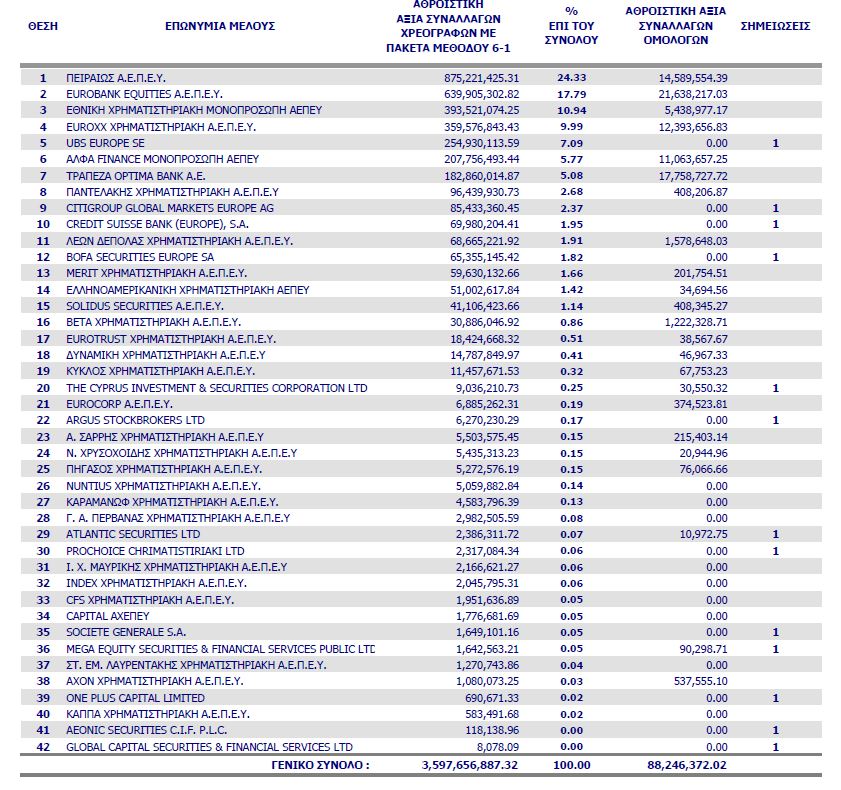This screenshot has width=841, height=790.
Task: Select the ΠΕΙΡΑΙΩΣ Α.Ε.Π.Ε.Υ. member name
Action: pos(115,78)
